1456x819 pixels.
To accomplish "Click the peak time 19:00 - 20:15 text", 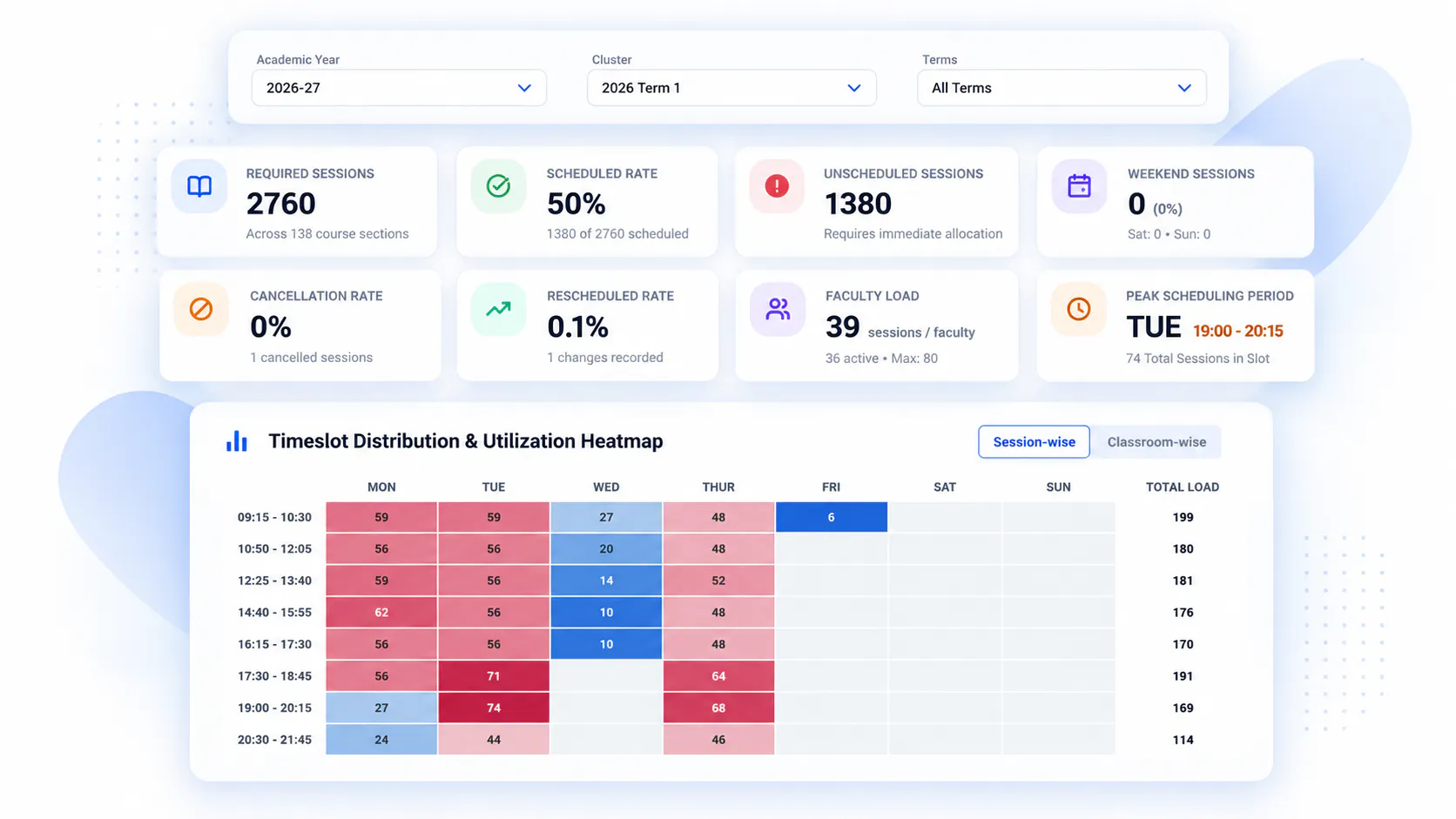I will tap(1237, 332).
